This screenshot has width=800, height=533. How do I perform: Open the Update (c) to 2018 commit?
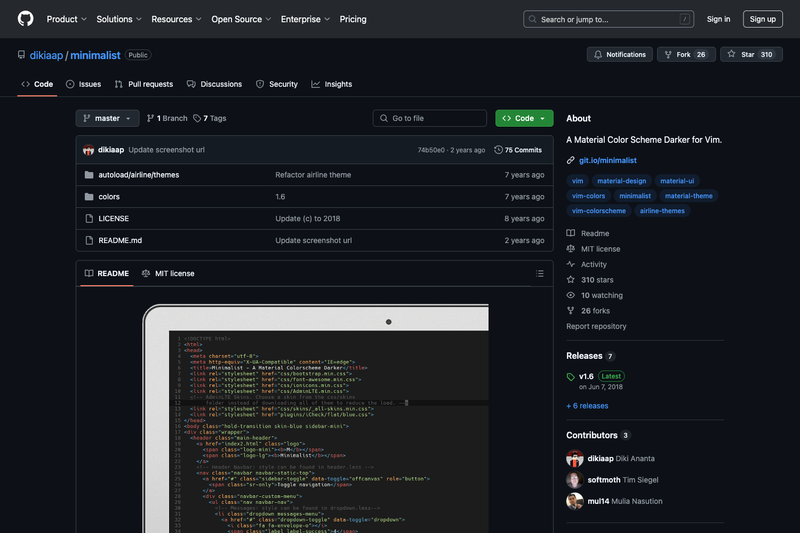(308, 219)
